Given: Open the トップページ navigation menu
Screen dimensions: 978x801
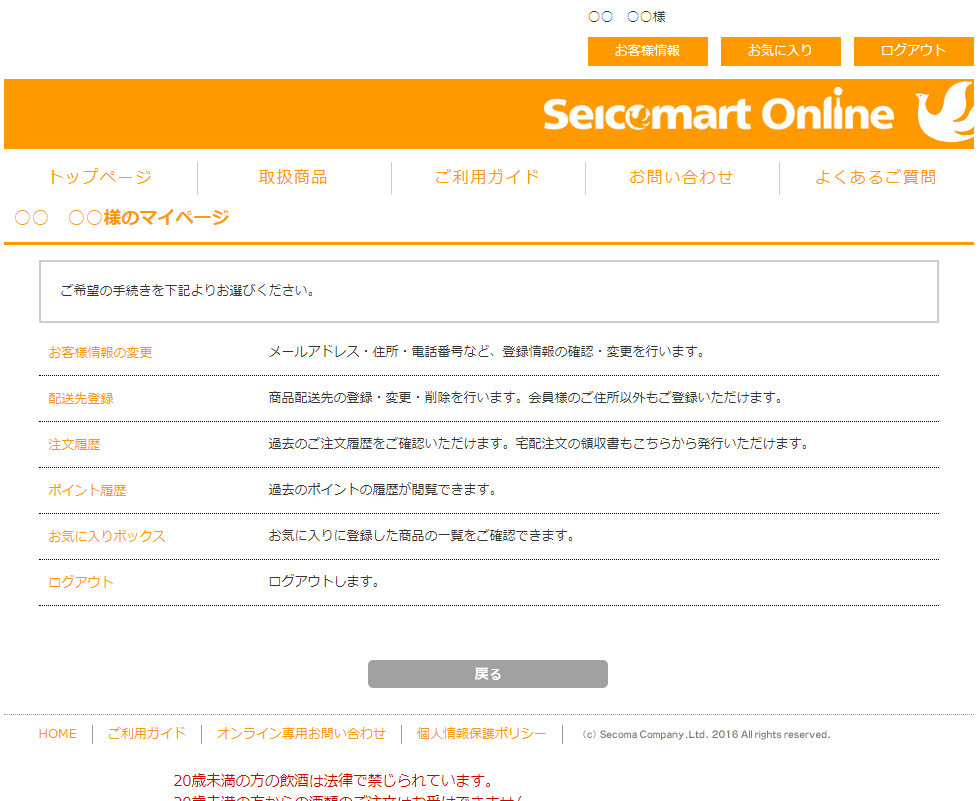Looking at the screenshot, I should [x=100, y=177].
